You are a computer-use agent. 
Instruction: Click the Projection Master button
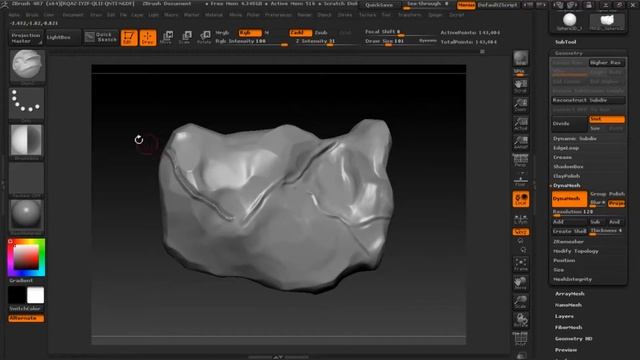pyautogui.click(x=25, y=38)
